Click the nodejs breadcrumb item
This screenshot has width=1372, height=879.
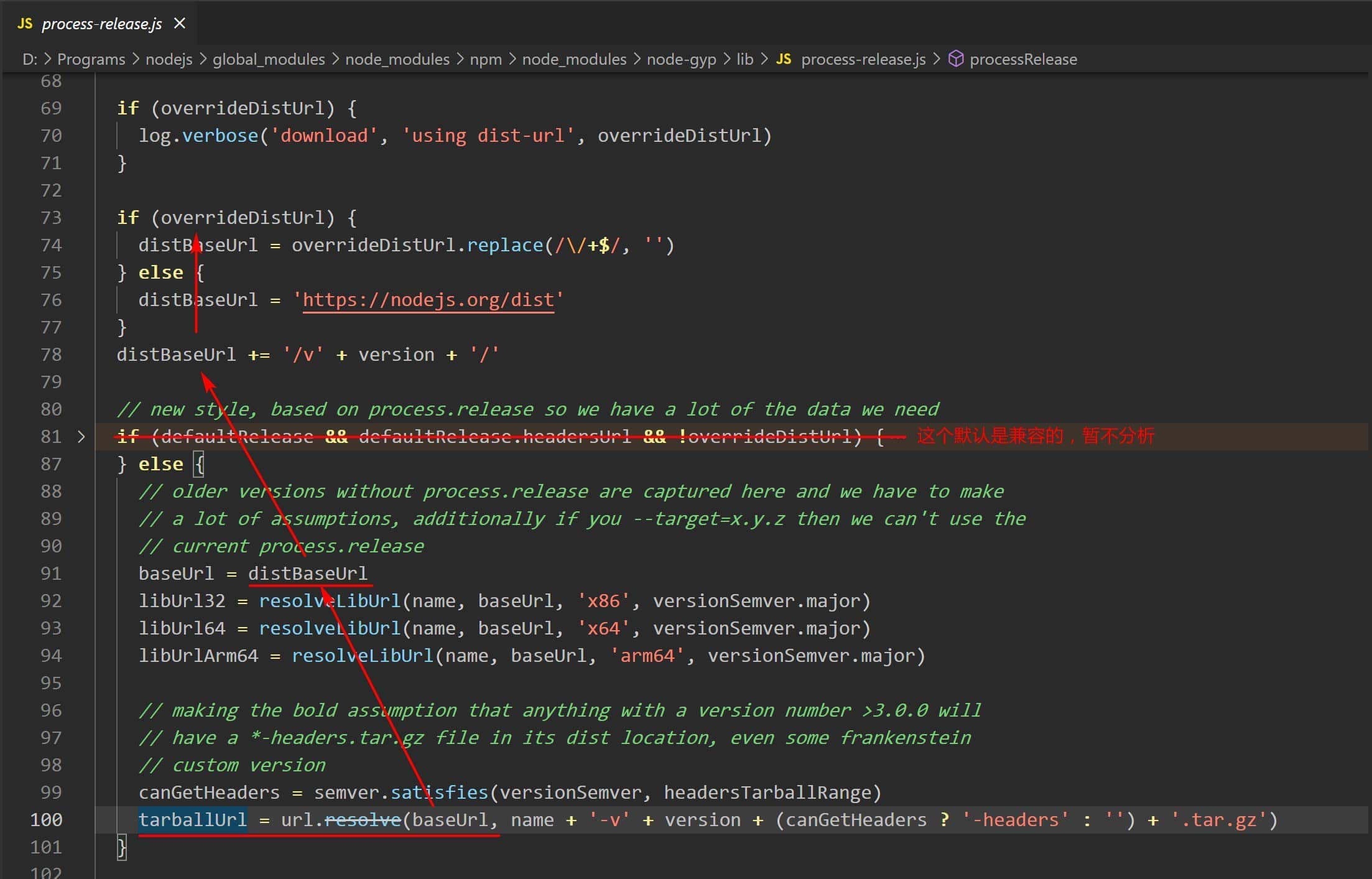(169, 59)
